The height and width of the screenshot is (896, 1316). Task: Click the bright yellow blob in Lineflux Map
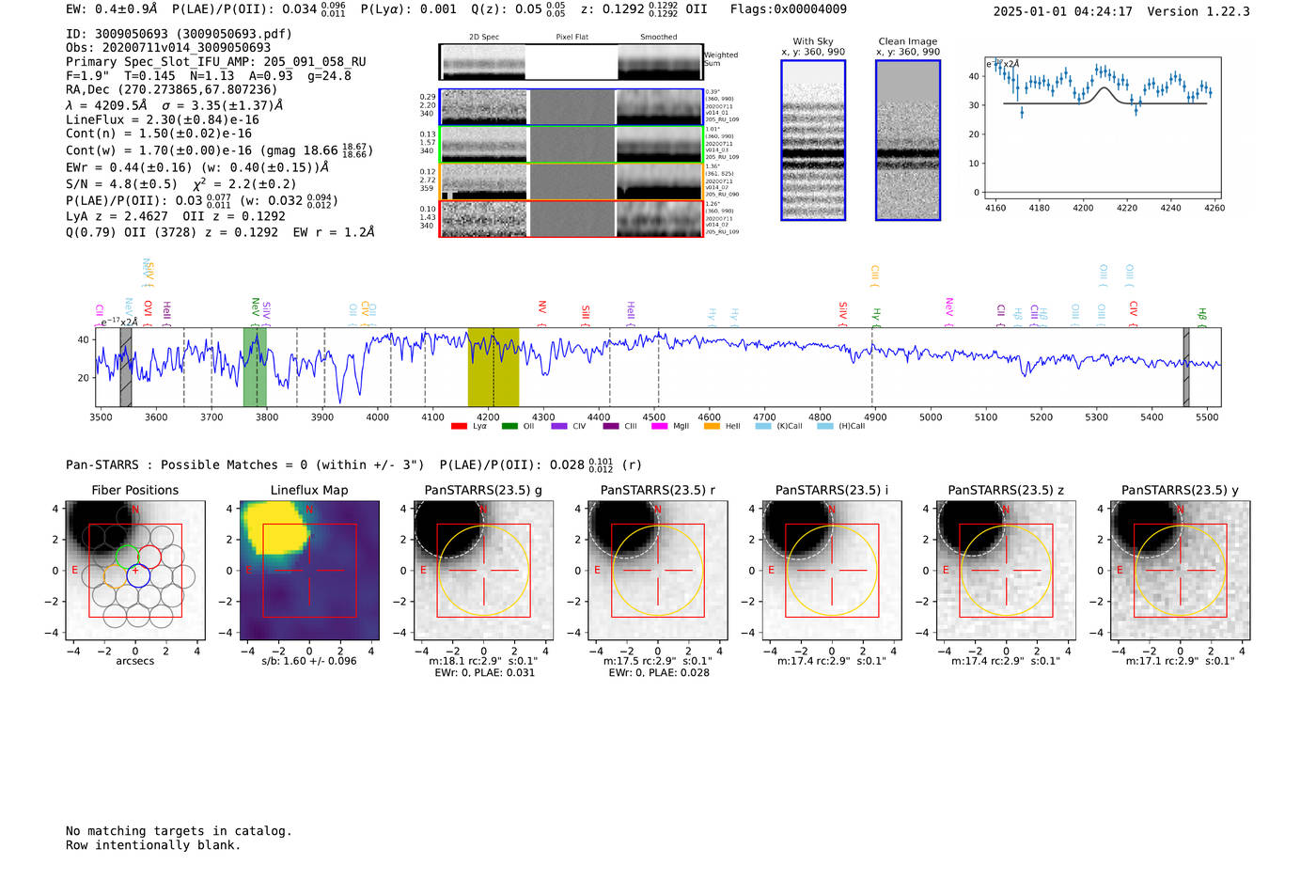click(x=277, y=527)
